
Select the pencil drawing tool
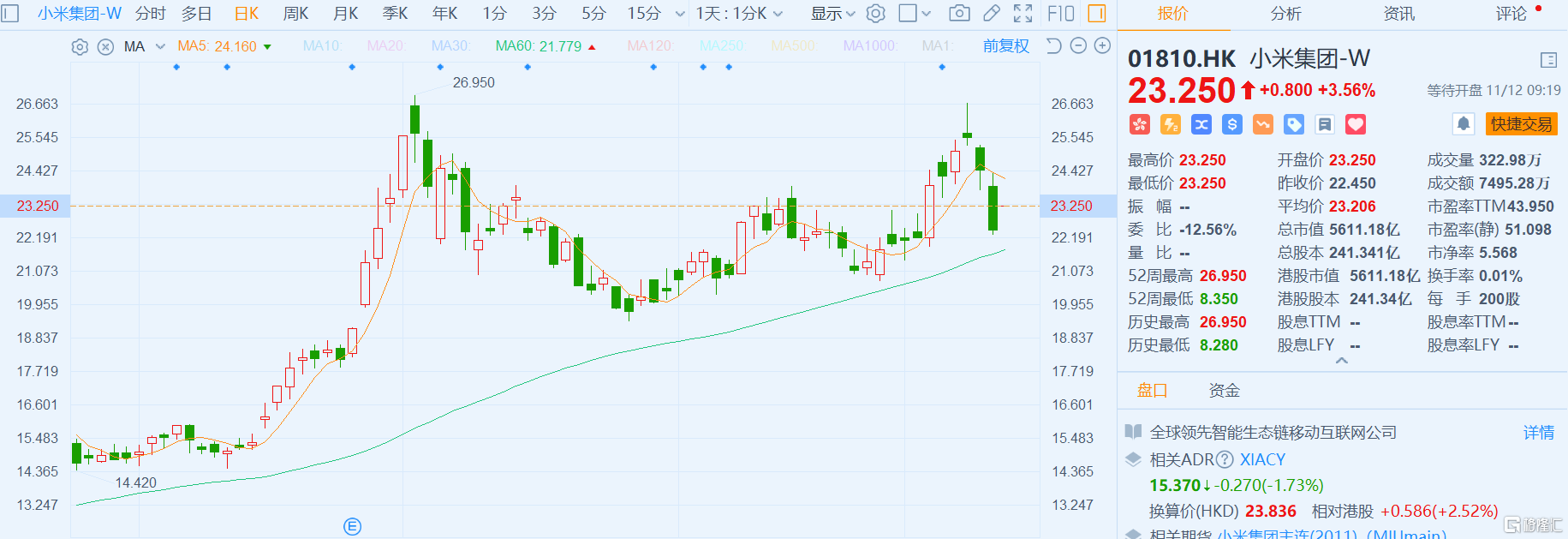[x=992, y=13]
